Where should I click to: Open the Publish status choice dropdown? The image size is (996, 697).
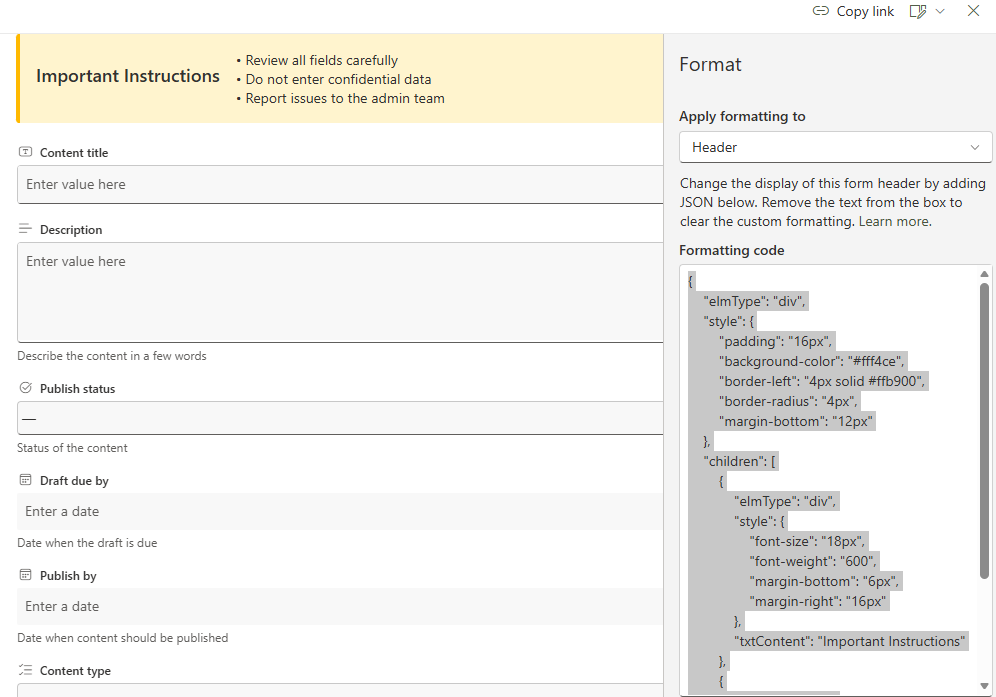[x=340, y=418]
